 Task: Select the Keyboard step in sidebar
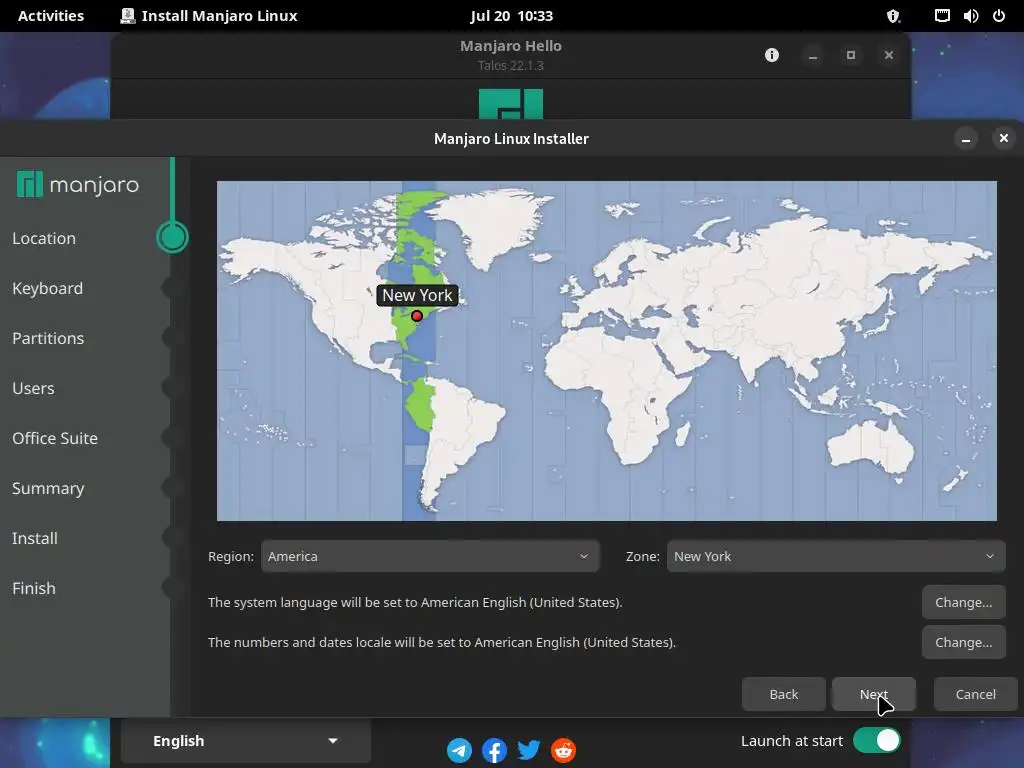pos(47,288)
